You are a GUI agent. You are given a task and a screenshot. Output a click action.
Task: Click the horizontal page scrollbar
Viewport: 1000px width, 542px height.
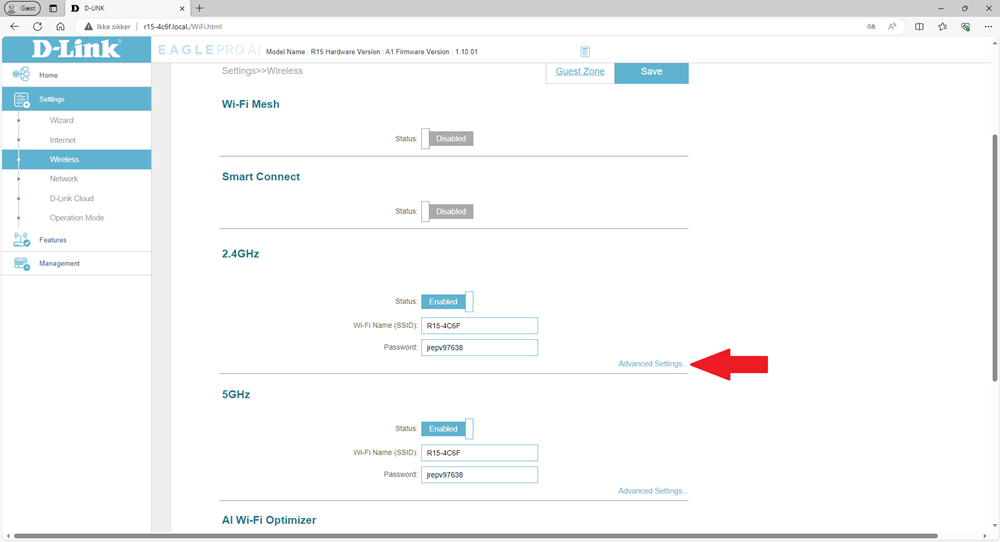tap(476, 536)
